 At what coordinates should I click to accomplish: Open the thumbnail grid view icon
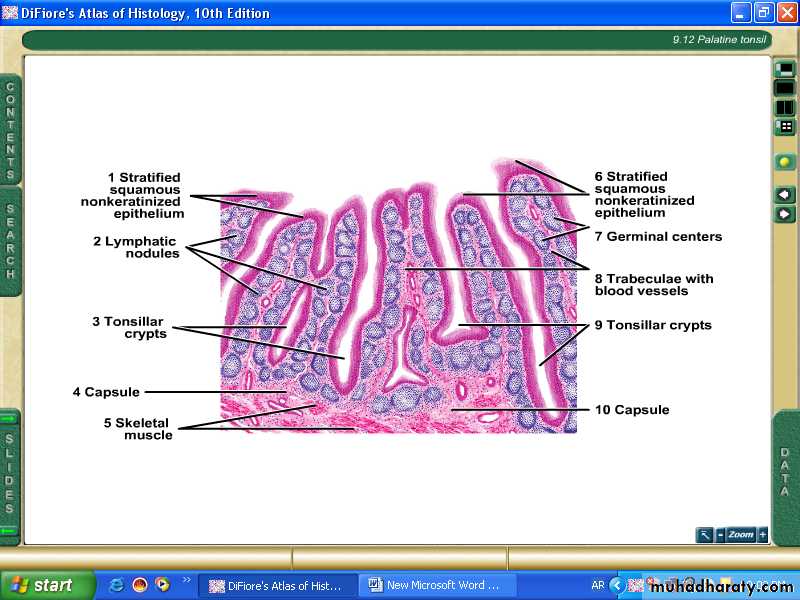(x=785, y=127)
